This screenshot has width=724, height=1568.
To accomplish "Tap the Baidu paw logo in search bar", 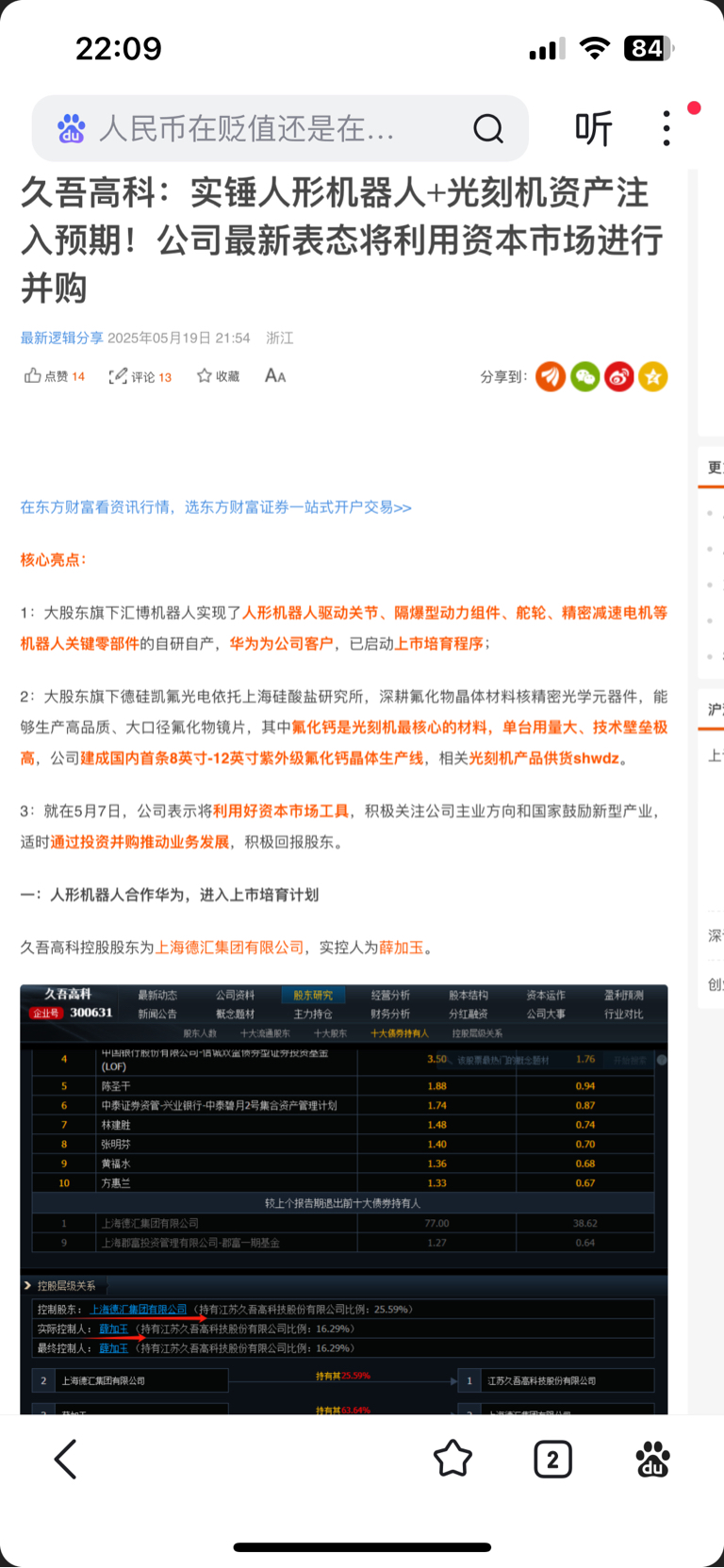I will click(x=71, y=128).
